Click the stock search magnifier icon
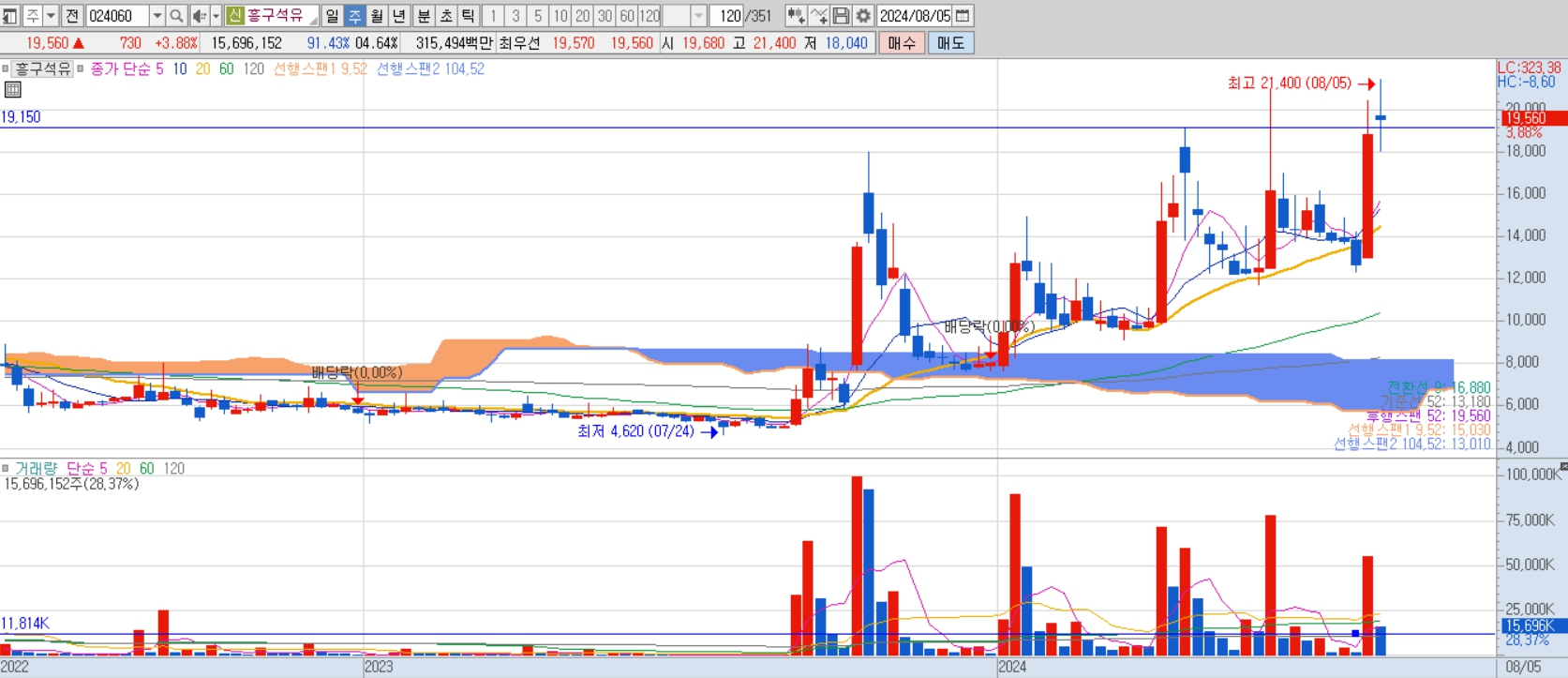The height and width of the screenshot is (678, 1568). 176,16
